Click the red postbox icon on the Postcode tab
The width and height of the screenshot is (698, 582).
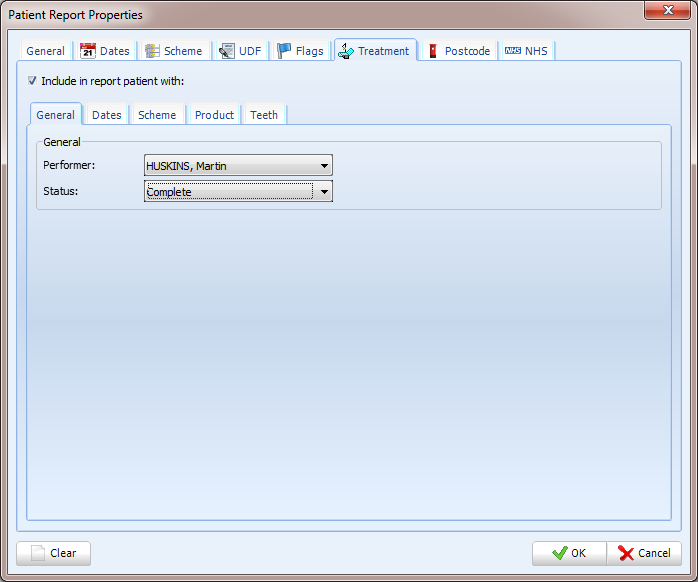coord(433,51)
